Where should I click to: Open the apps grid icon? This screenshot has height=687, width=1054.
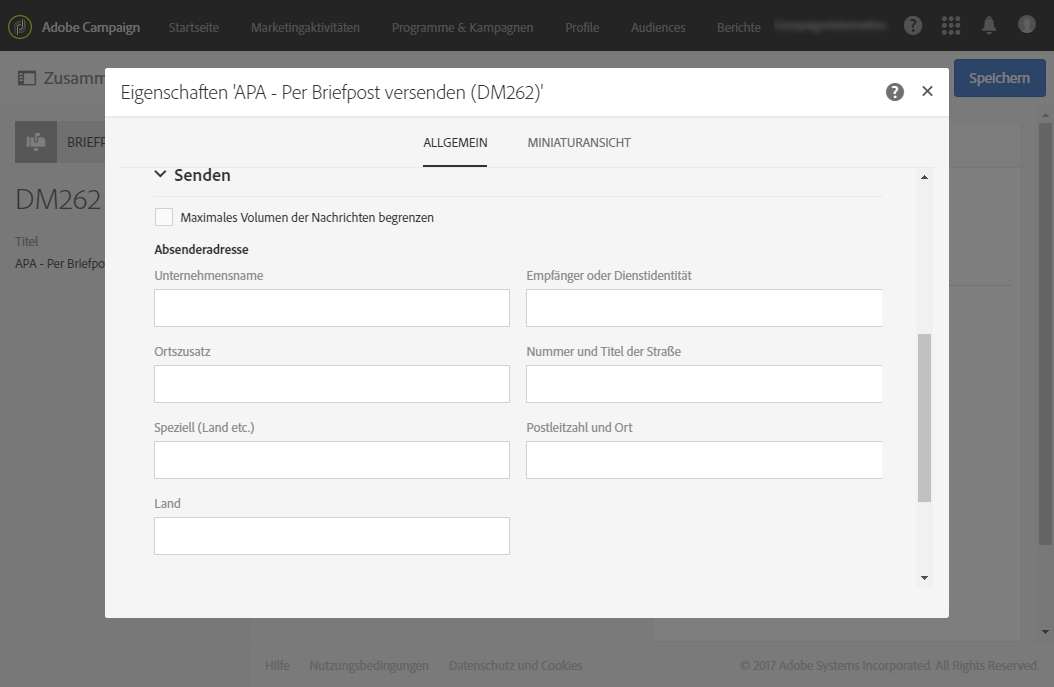[x=951, y=26]
